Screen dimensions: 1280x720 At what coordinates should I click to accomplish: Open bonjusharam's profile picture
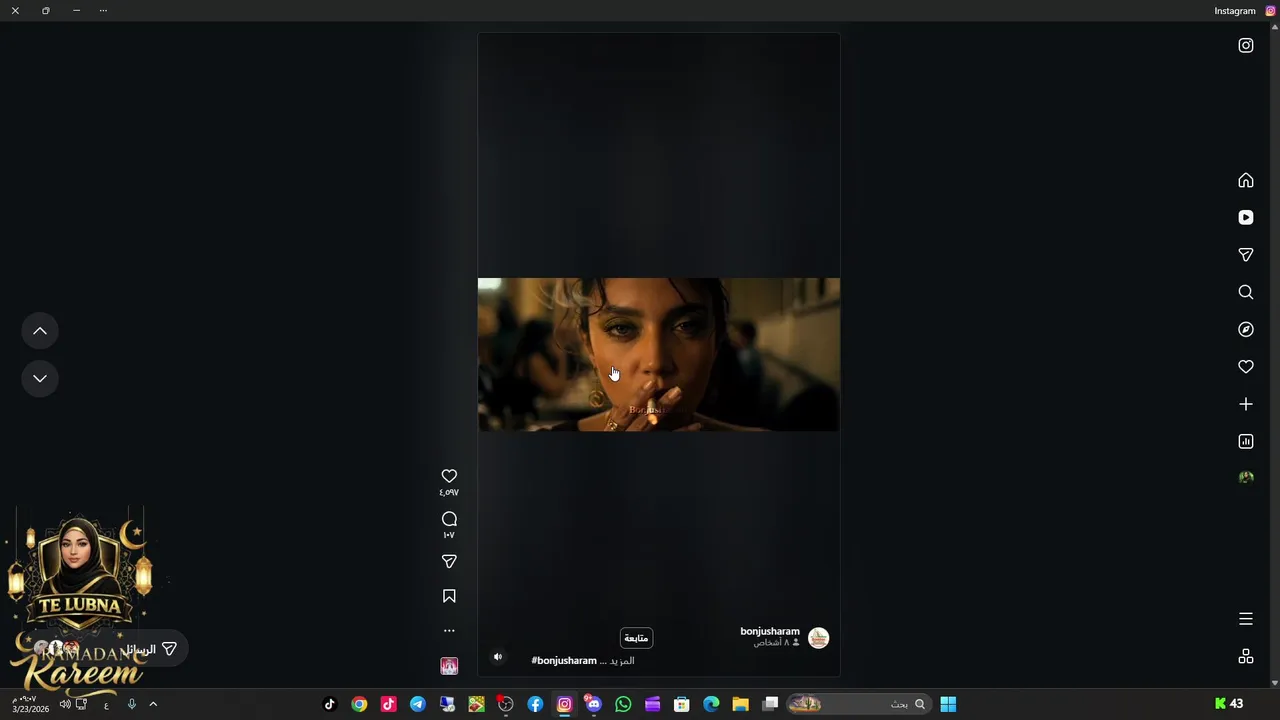click(x=818, y=638)
